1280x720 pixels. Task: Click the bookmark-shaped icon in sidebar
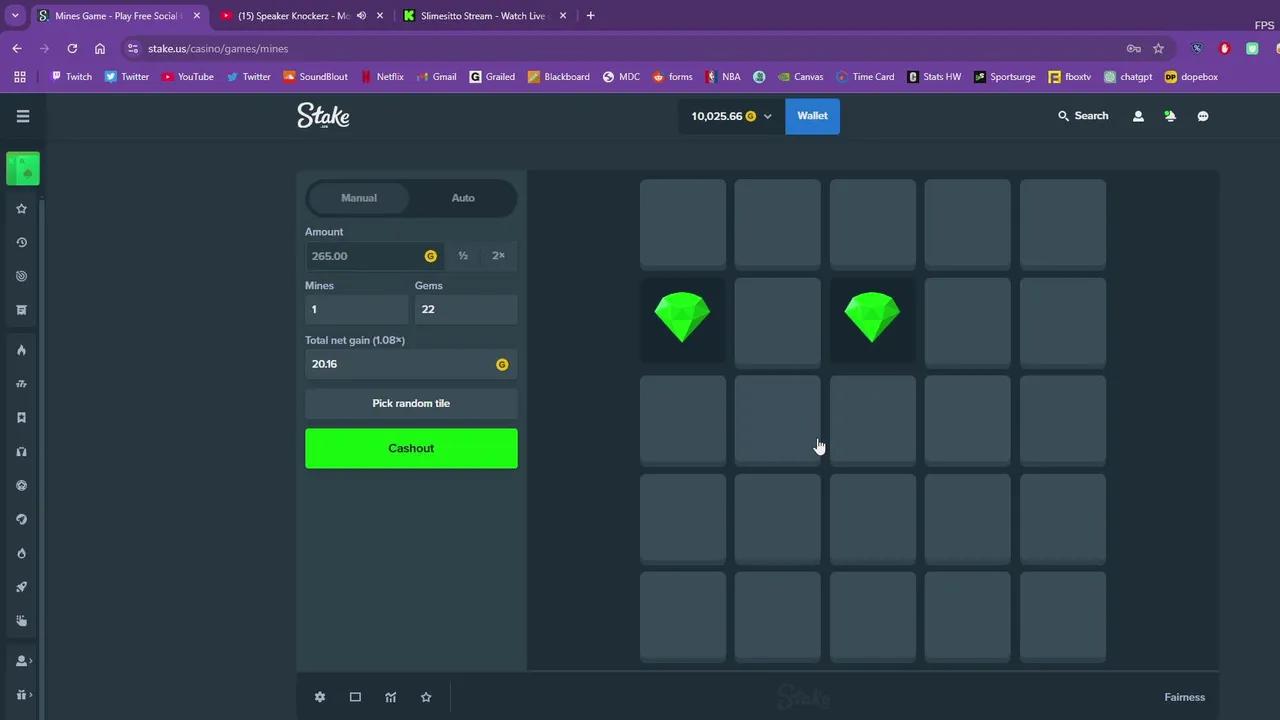21,418
